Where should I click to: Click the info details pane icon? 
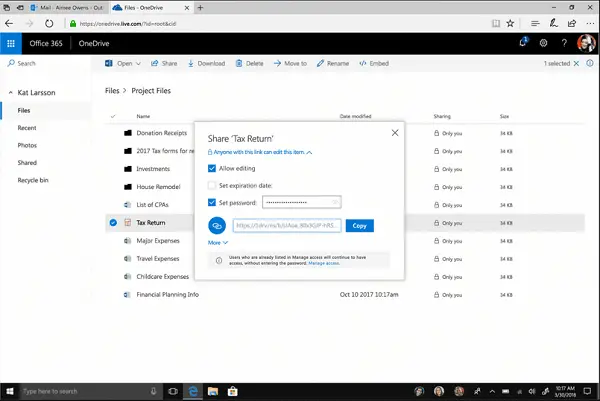click(590, 63)
